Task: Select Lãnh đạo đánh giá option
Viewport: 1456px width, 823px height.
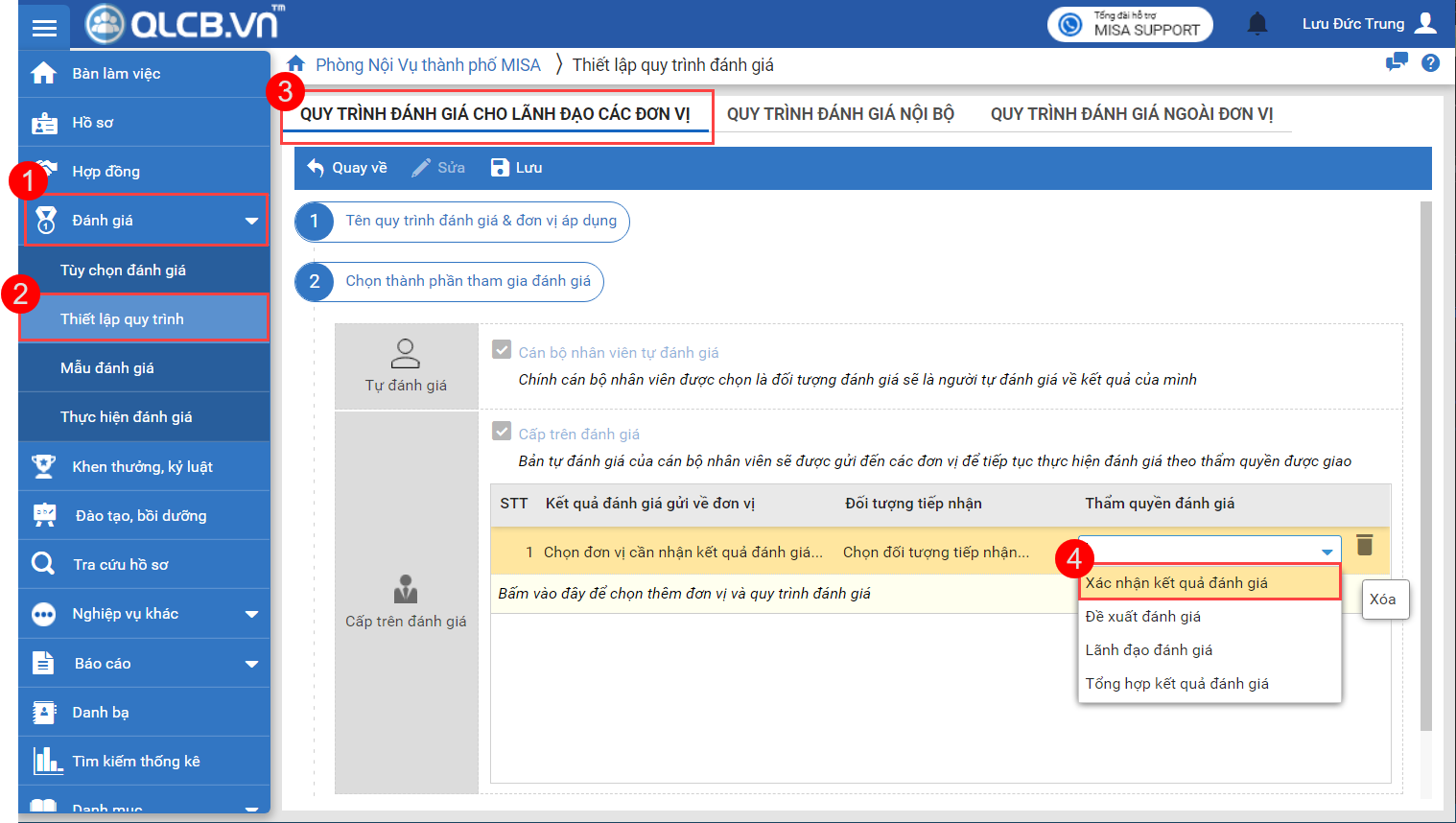Action: 1148,650
